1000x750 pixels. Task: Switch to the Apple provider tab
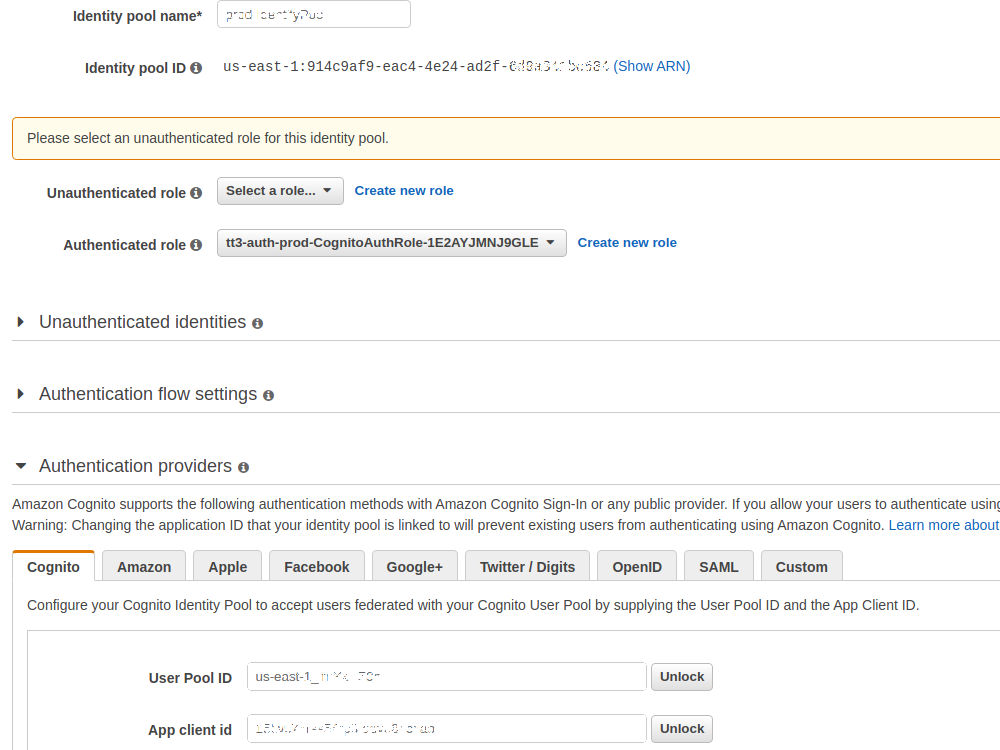tap(228, 566)
